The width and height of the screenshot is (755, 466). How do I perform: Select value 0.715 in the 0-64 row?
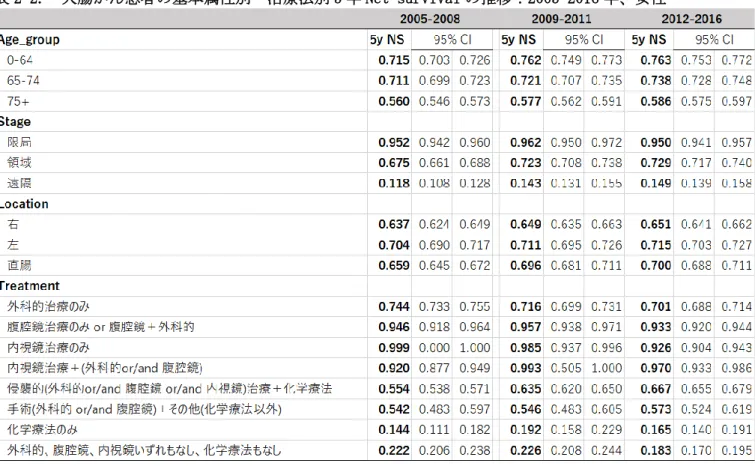click(393, 60)
